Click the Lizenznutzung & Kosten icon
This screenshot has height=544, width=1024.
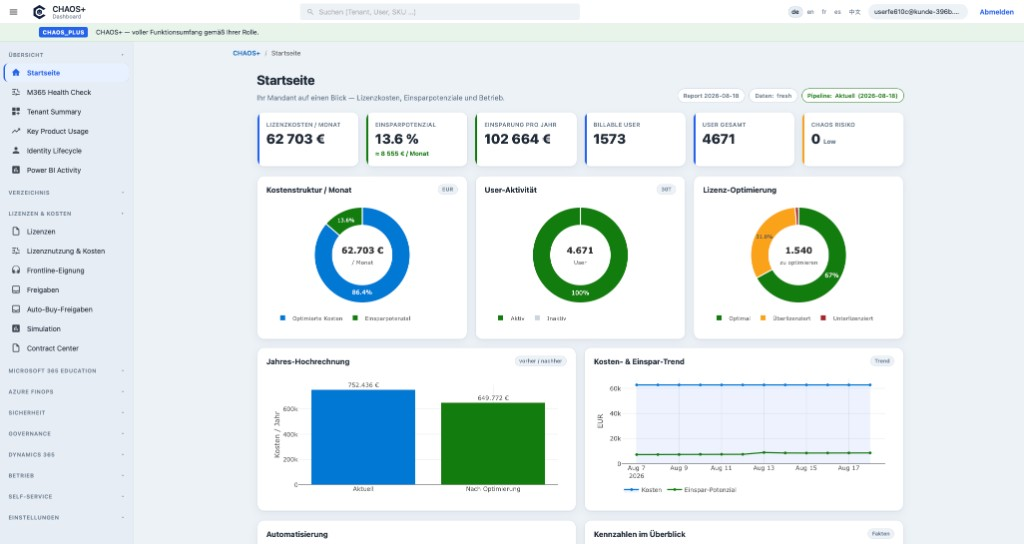click(16, 251)
